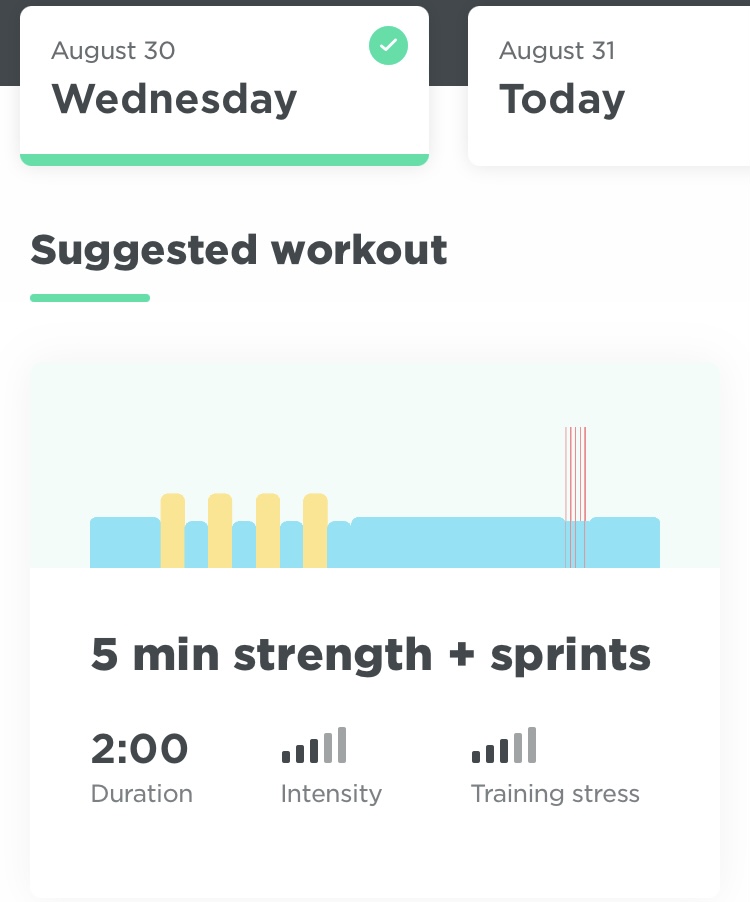The height and width of the screenshot is (902, 750).
Task: Click the 2:00 duration value
Action: (139, 748)
